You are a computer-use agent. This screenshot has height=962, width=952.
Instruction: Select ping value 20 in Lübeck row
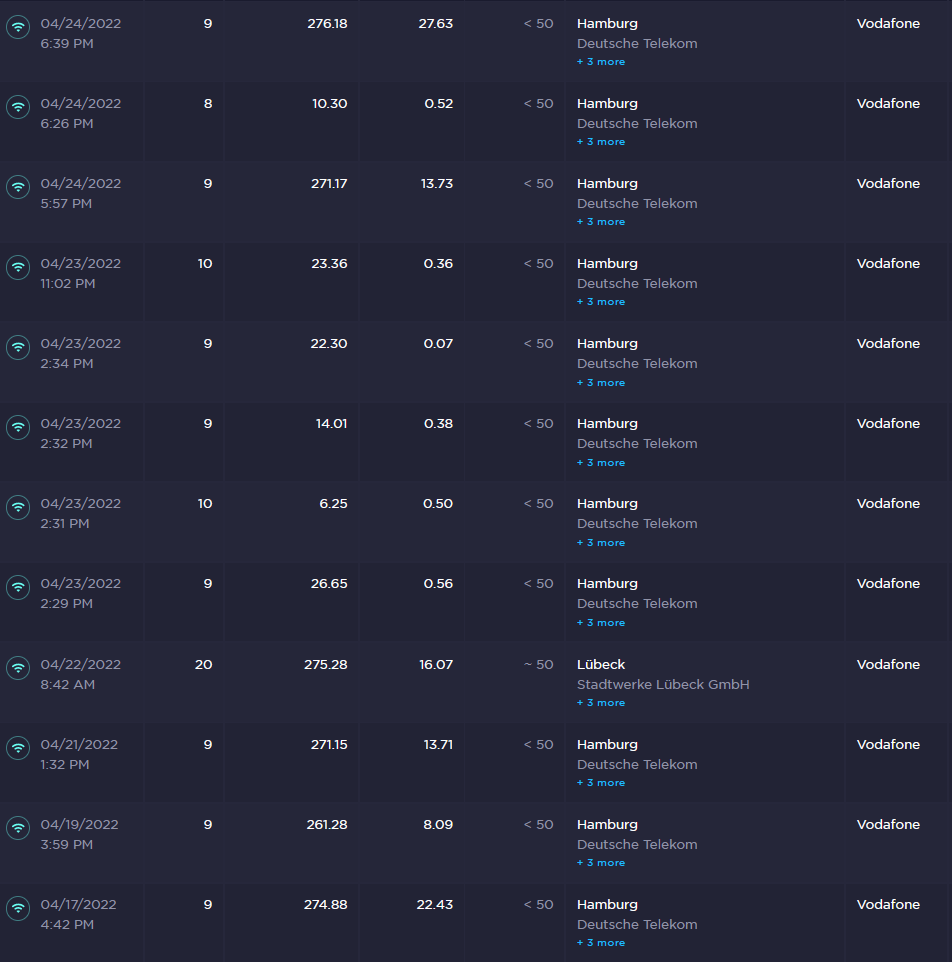coord(204,665)
